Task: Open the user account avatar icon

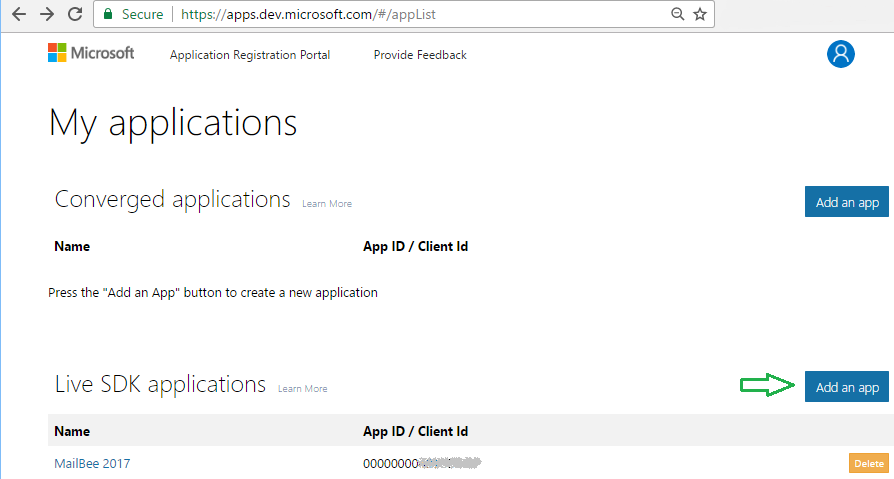Action: point(840,54)
